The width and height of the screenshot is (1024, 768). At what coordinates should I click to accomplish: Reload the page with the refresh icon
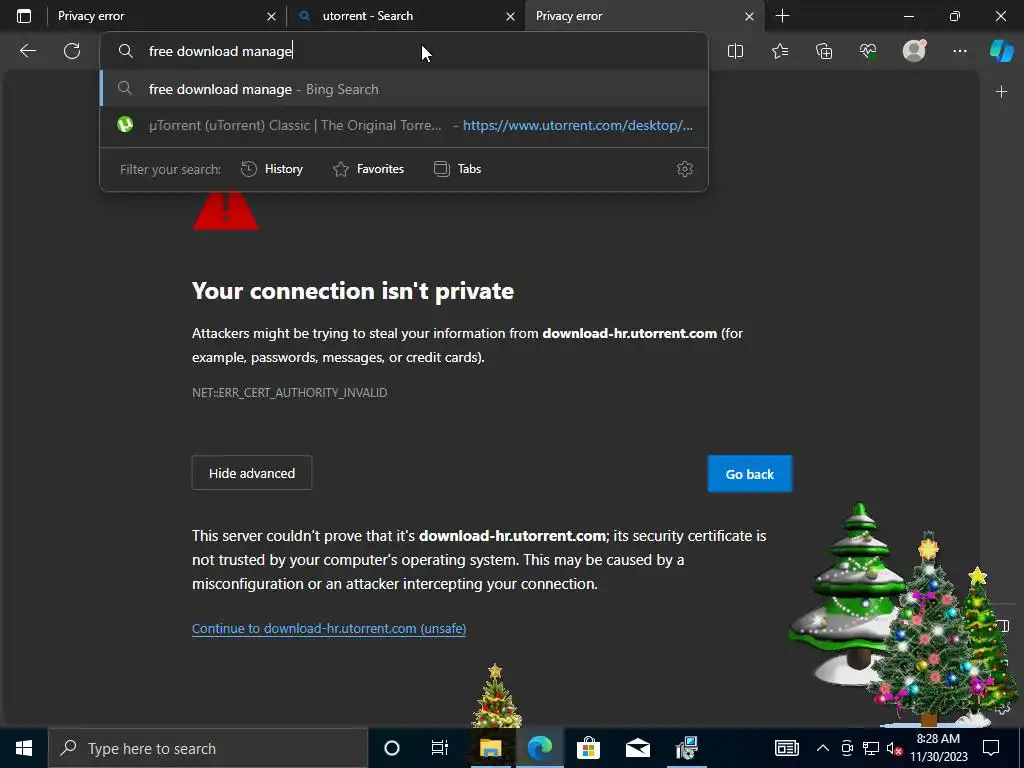click(x=72, y=51)
